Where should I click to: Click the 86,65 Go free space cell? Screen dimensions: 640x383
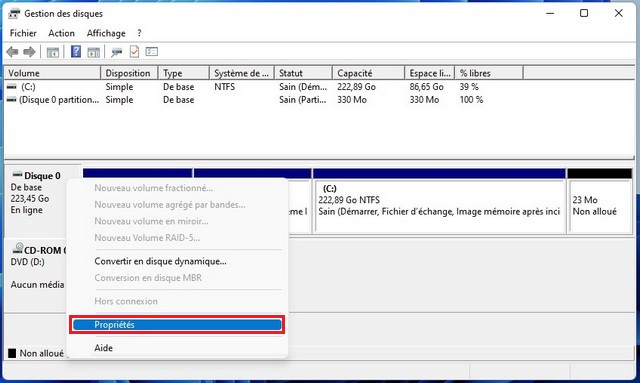(x=427, y=87)
